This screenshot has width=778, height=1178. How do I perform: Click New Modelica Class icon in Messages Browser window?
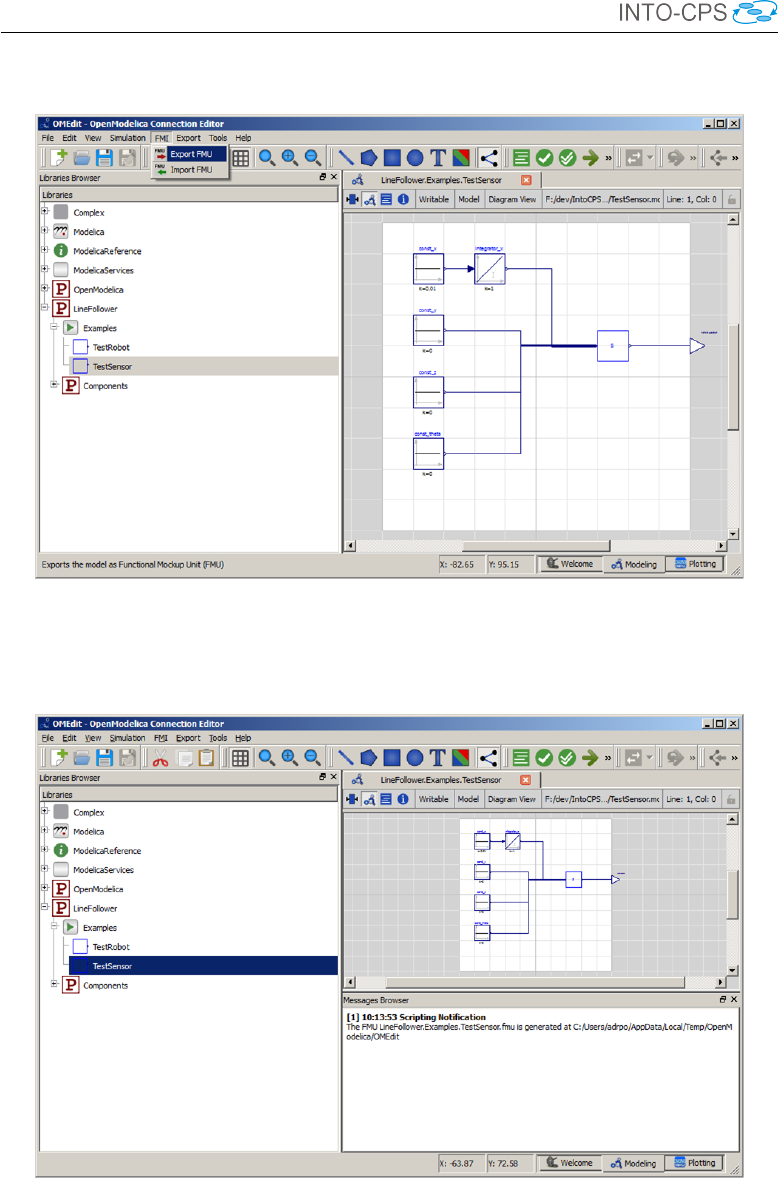click(59, 758)
